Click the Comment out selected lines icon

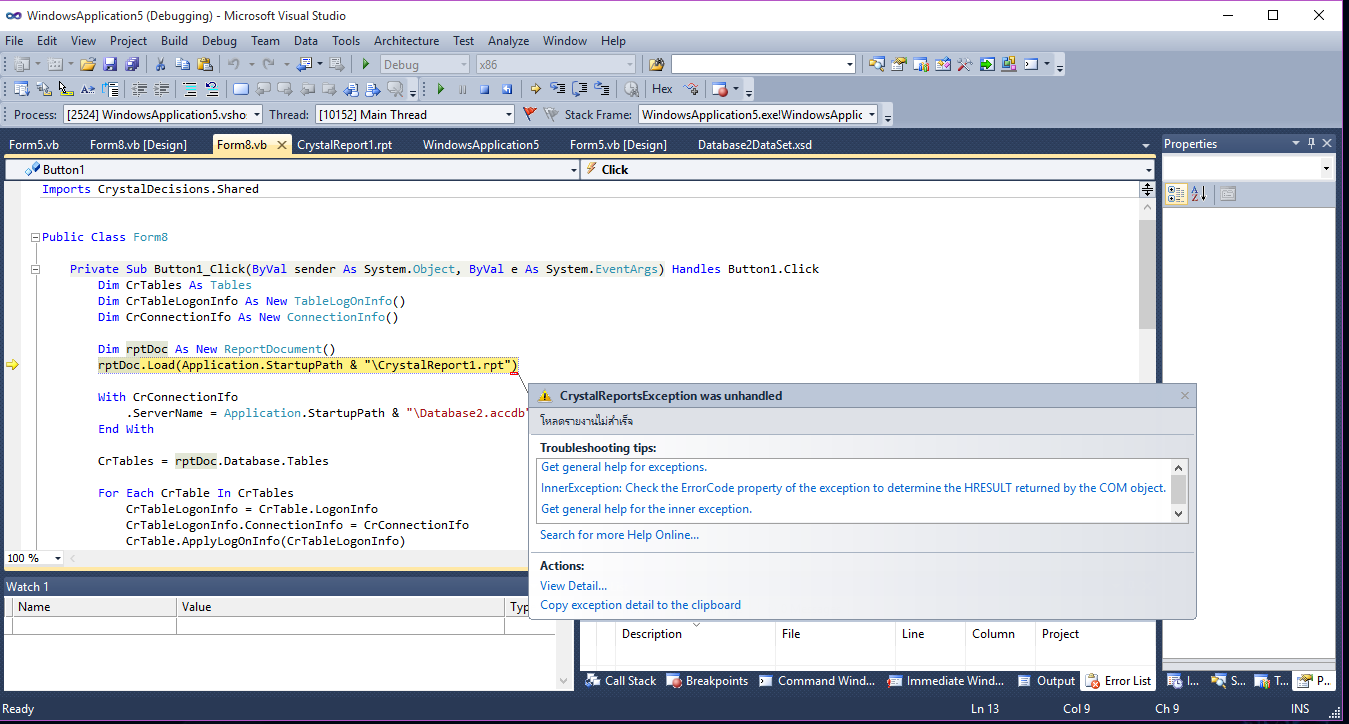[x=190, y=89]
